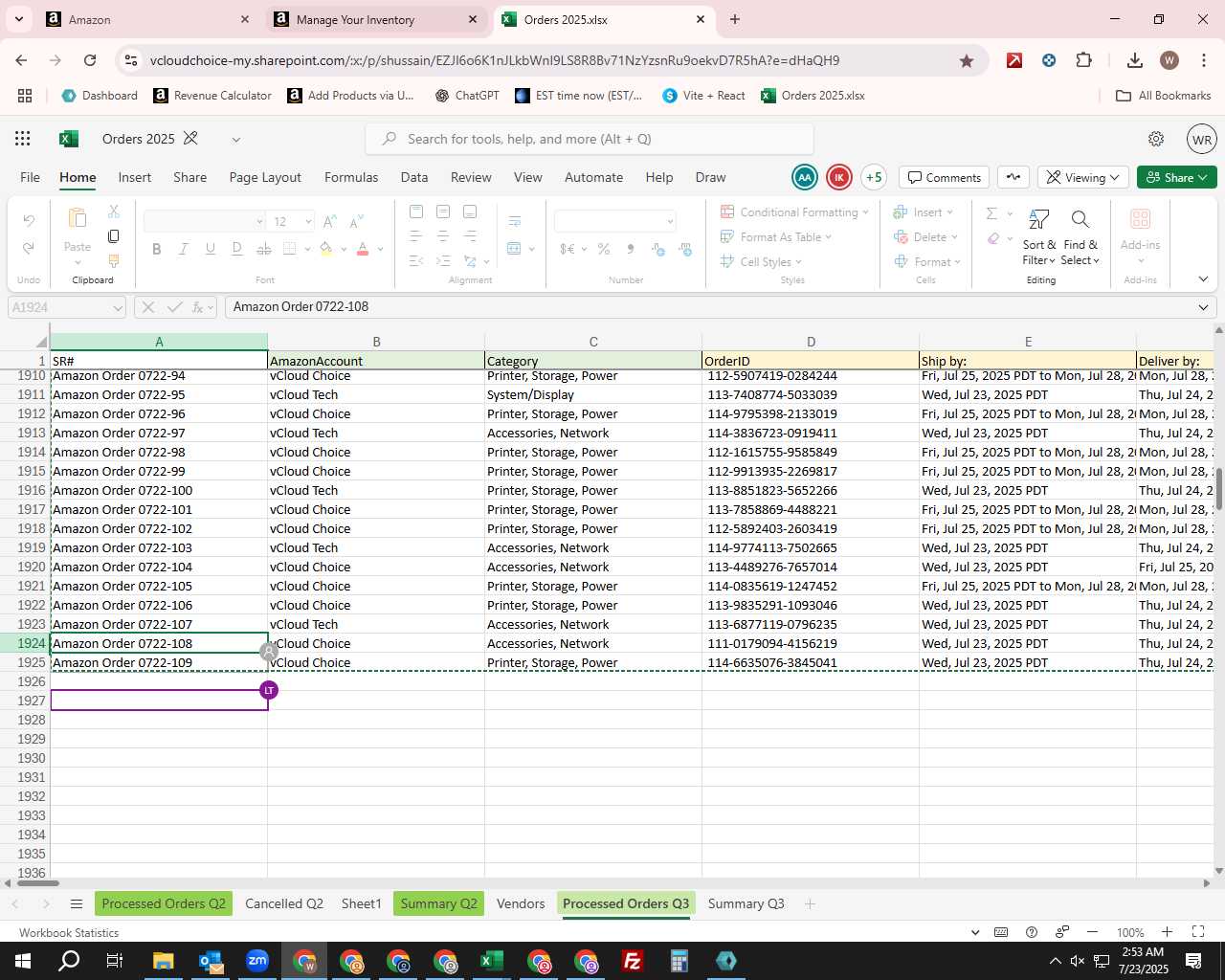Viewport: 1225px width, 980px height.
Task: Click the Select All corner triangle
Action: click(x=41, y=342)
